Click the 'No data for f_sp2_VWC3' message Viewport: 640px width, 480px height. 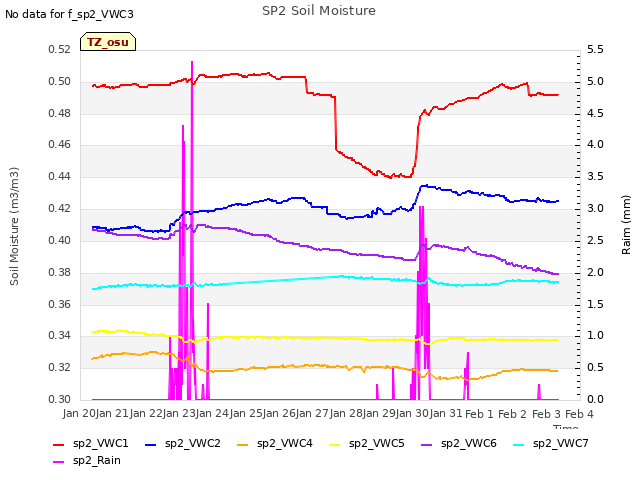69,14
